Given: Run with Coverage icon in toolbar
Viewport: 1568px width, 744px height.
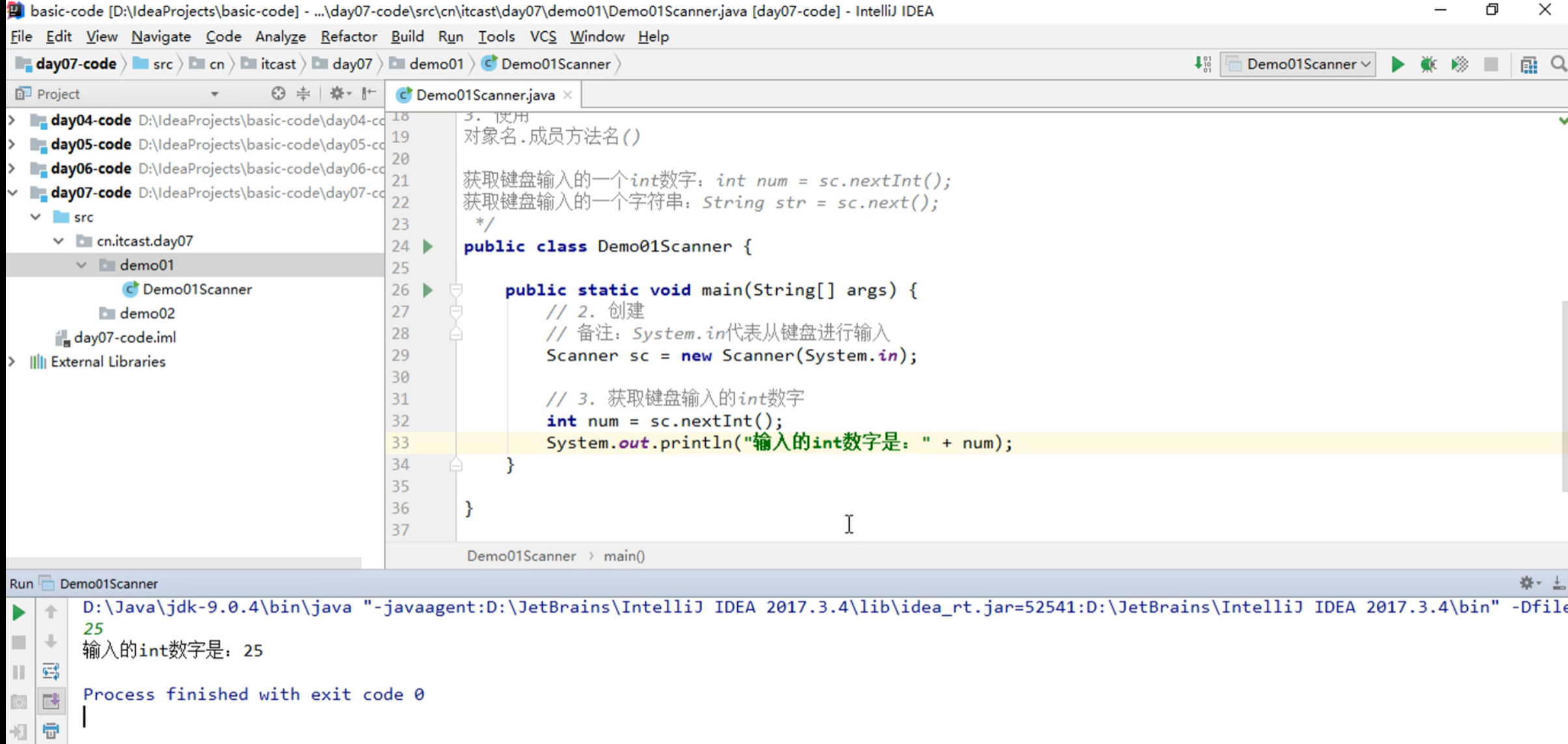Looking at the screenshot, I should coord(1459,64).
